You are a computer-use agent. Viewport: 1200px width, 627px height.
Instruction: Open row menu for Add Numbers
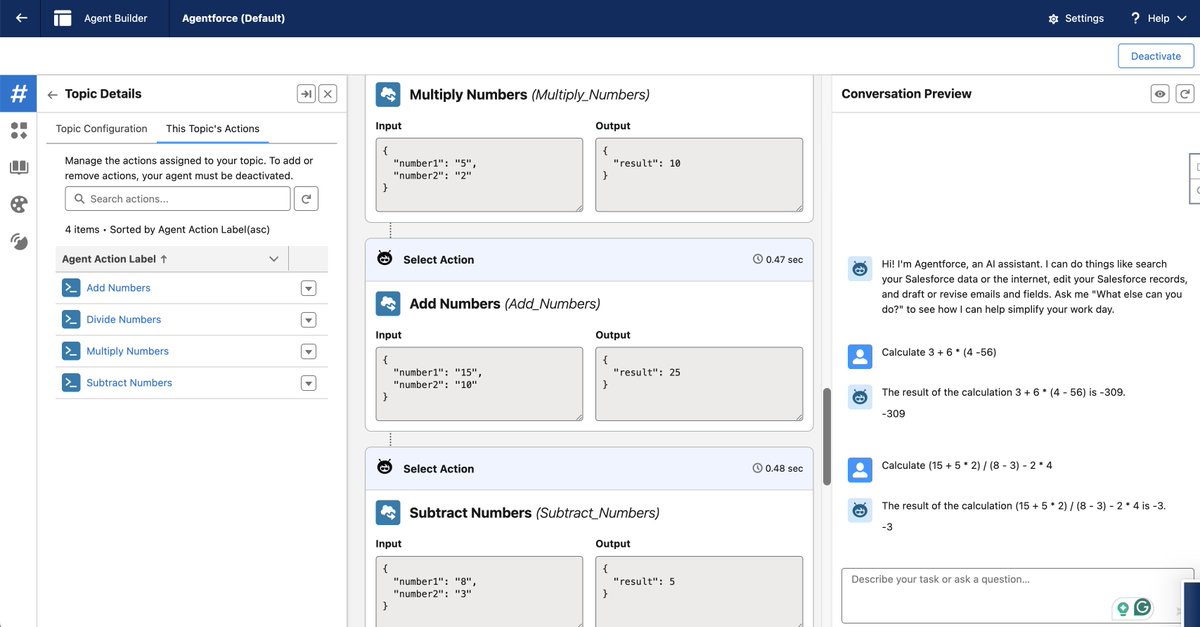click(x=308, y=289)
